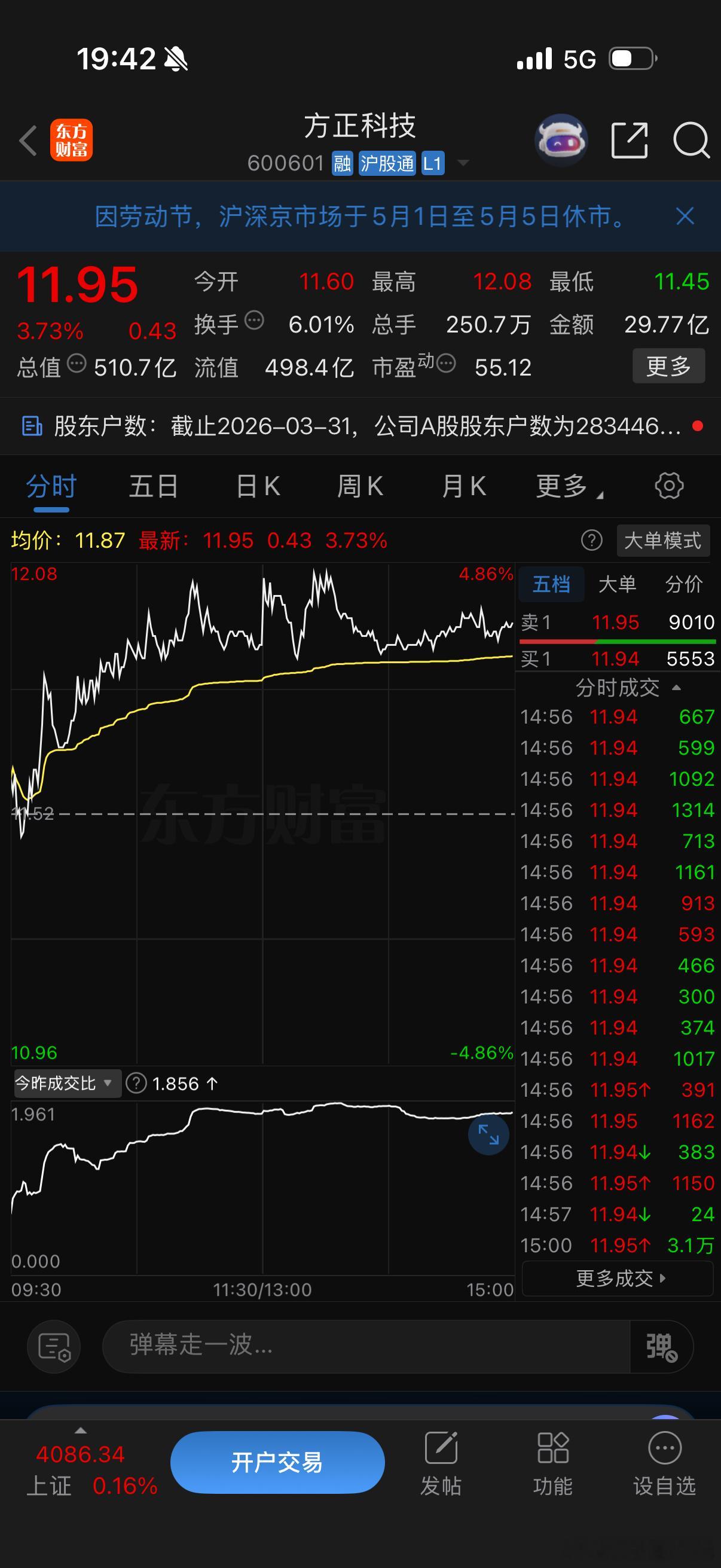Tap the info icon next to 换手

254,319
